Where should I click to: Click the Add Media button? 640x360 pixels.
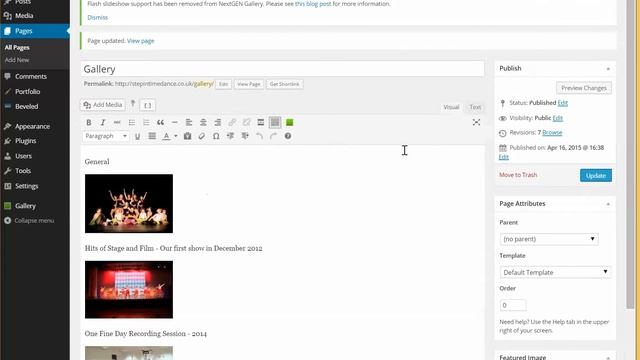[103, 105]
